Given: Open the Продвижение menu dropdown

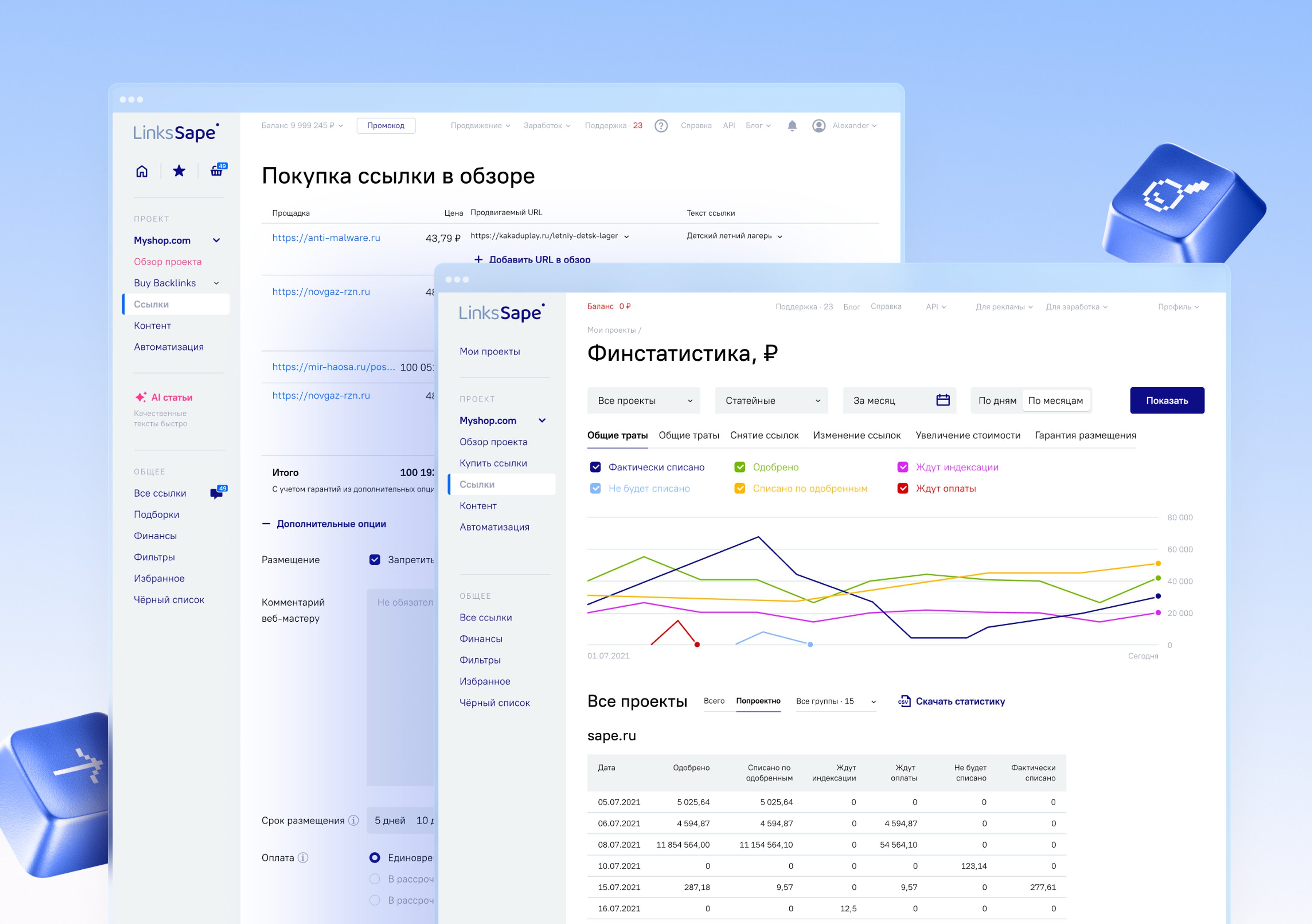Looking at the screenshot, I should 480,126.
